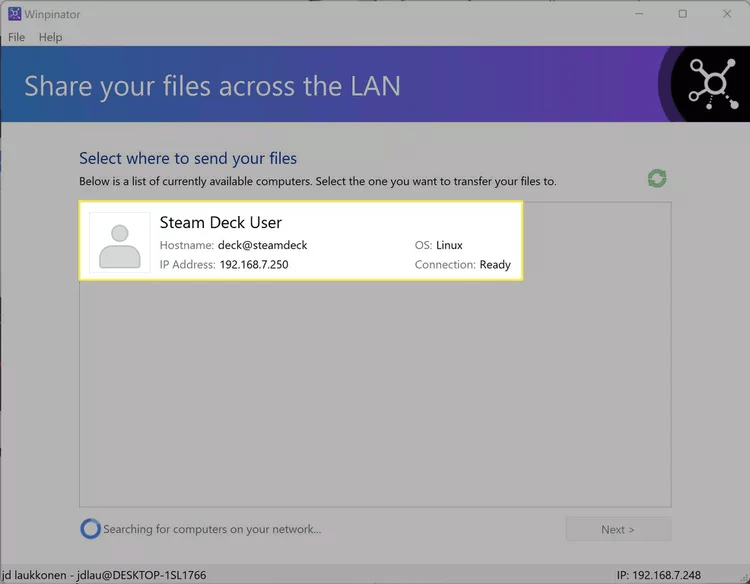Click the network share logo in banner
This screenshot has width=750, height=584.
711,83
